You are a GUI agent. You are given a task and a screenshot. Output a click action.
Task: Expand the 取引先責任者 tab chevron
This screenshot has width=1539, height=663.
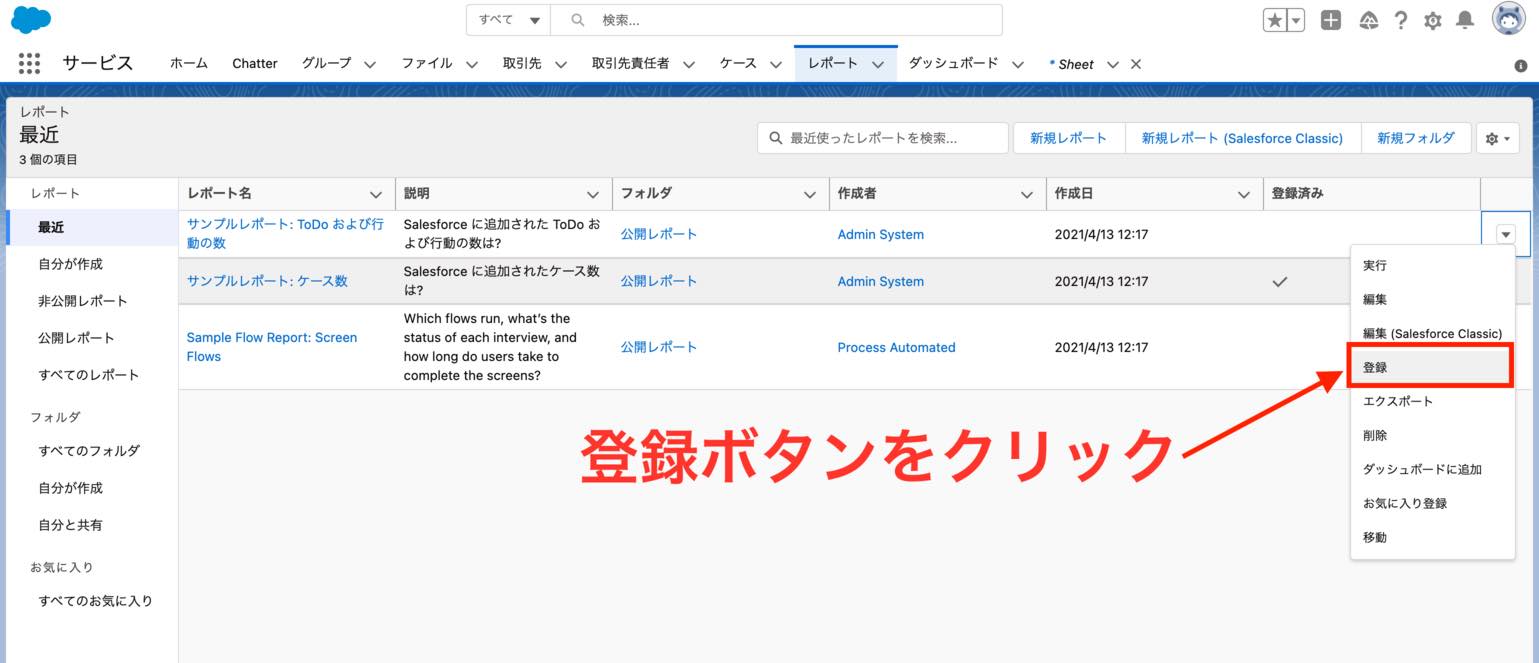(689, 64)
